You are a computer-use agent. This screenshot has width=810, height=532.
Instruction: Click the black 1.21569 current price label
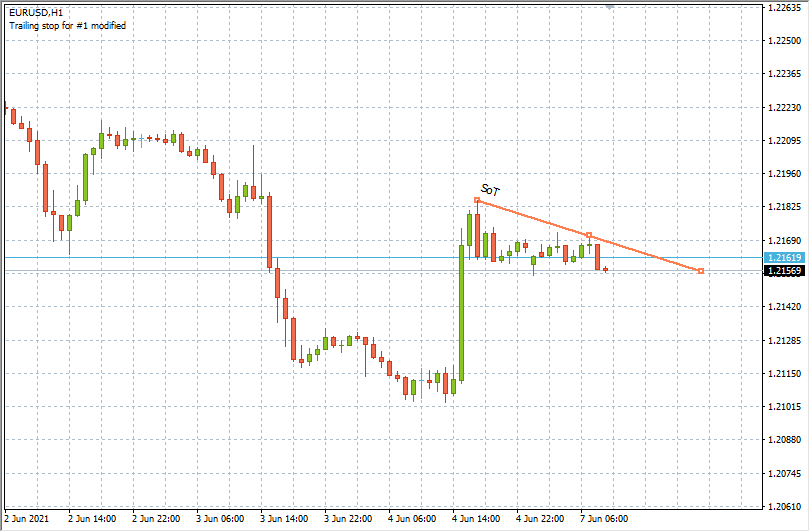[x=784, y=271]
